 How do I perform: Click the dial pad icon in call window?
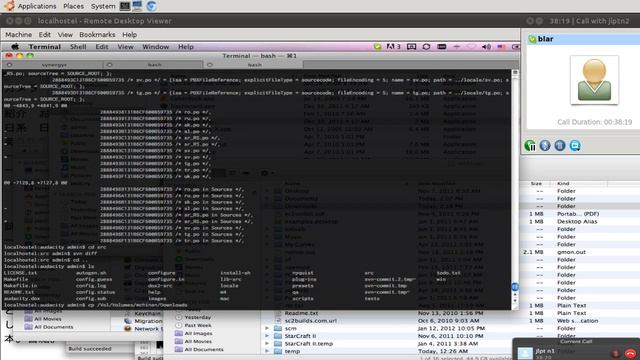(560, 145)
